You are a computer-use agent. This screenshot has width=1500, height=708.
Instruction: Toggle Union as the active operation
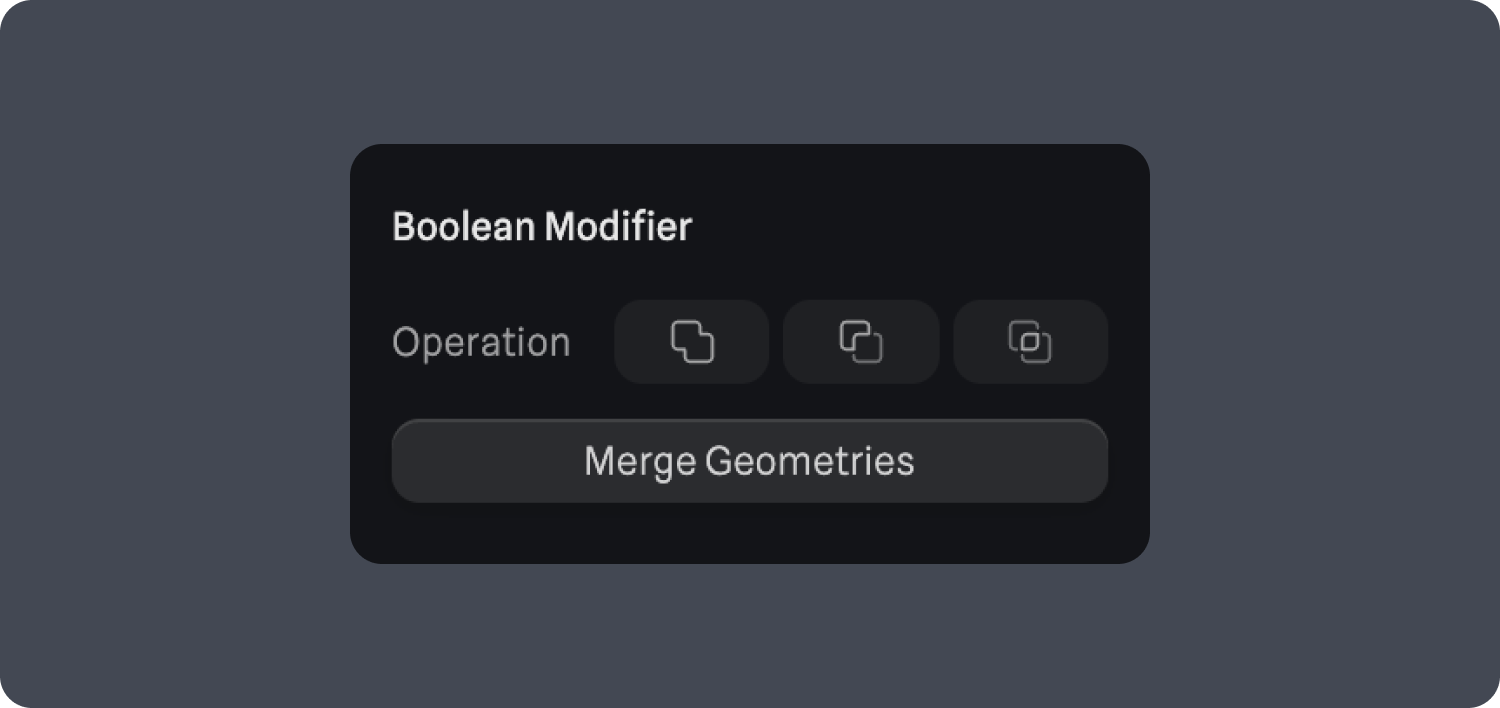[691, 342]
